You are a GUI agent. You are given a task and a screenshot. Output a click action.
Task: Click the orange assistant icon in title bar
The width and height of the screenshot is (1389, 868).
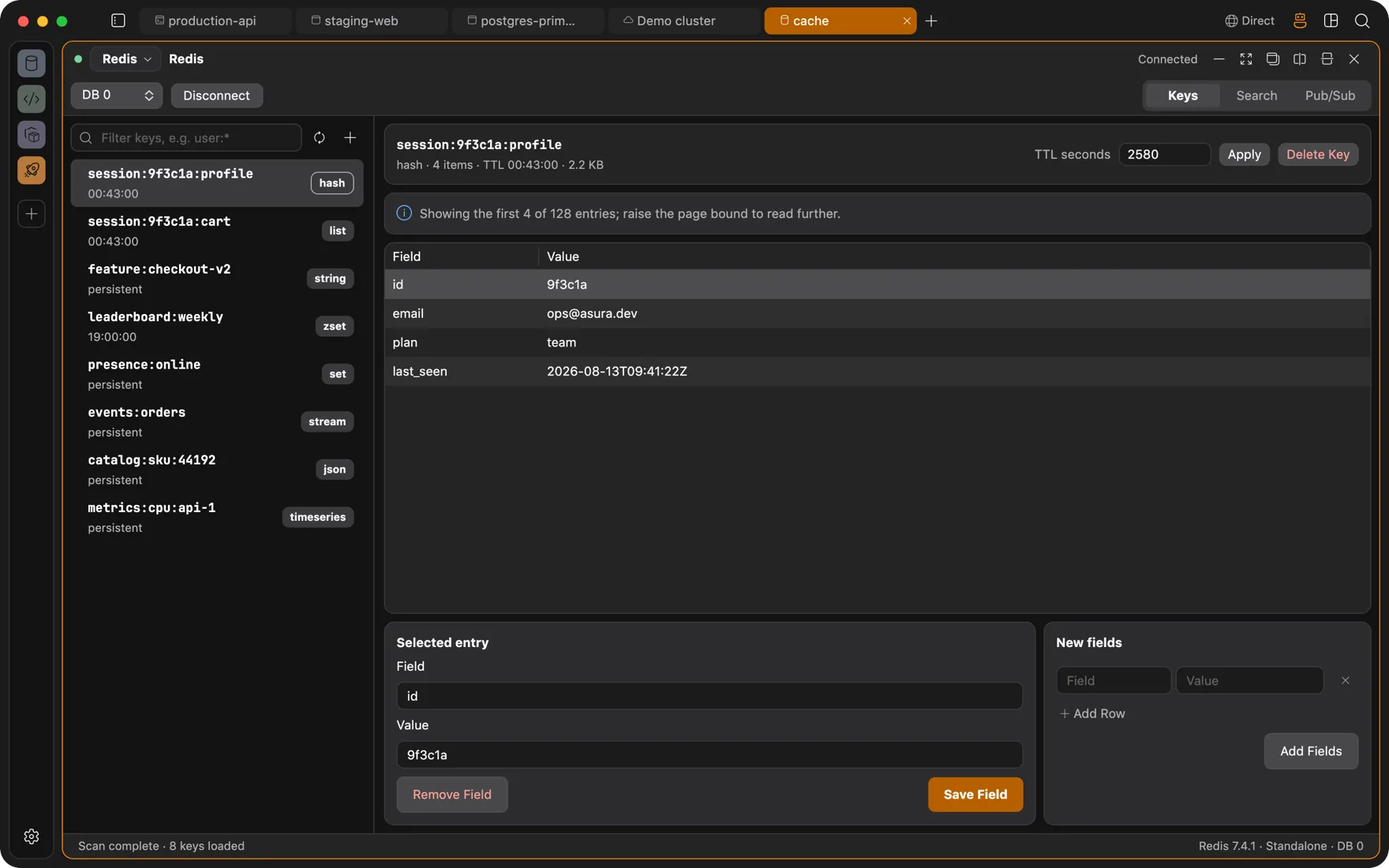pos(1300,21)
